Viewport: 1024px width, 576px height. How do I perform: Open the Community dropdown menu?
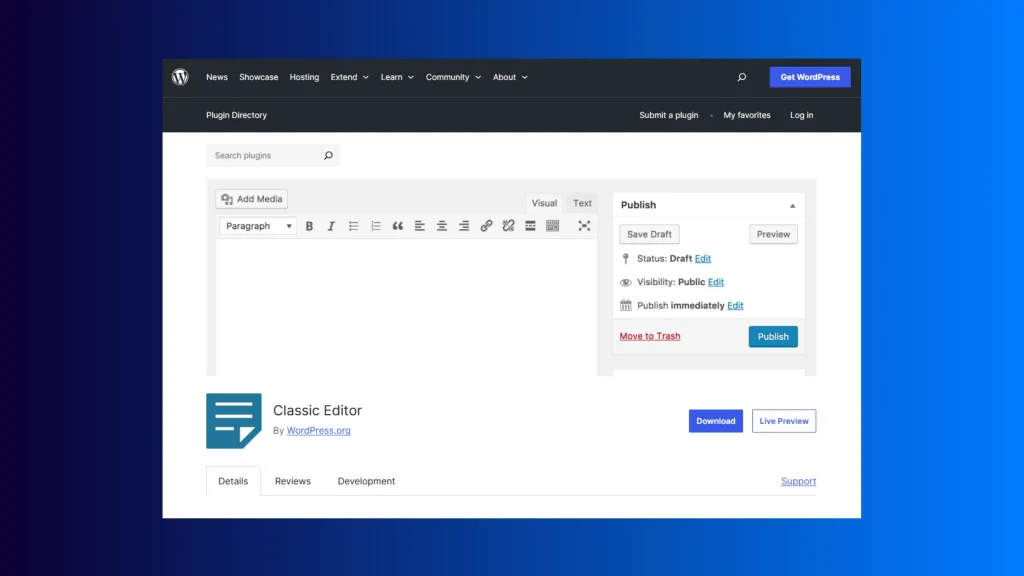(x=453, y=77)
